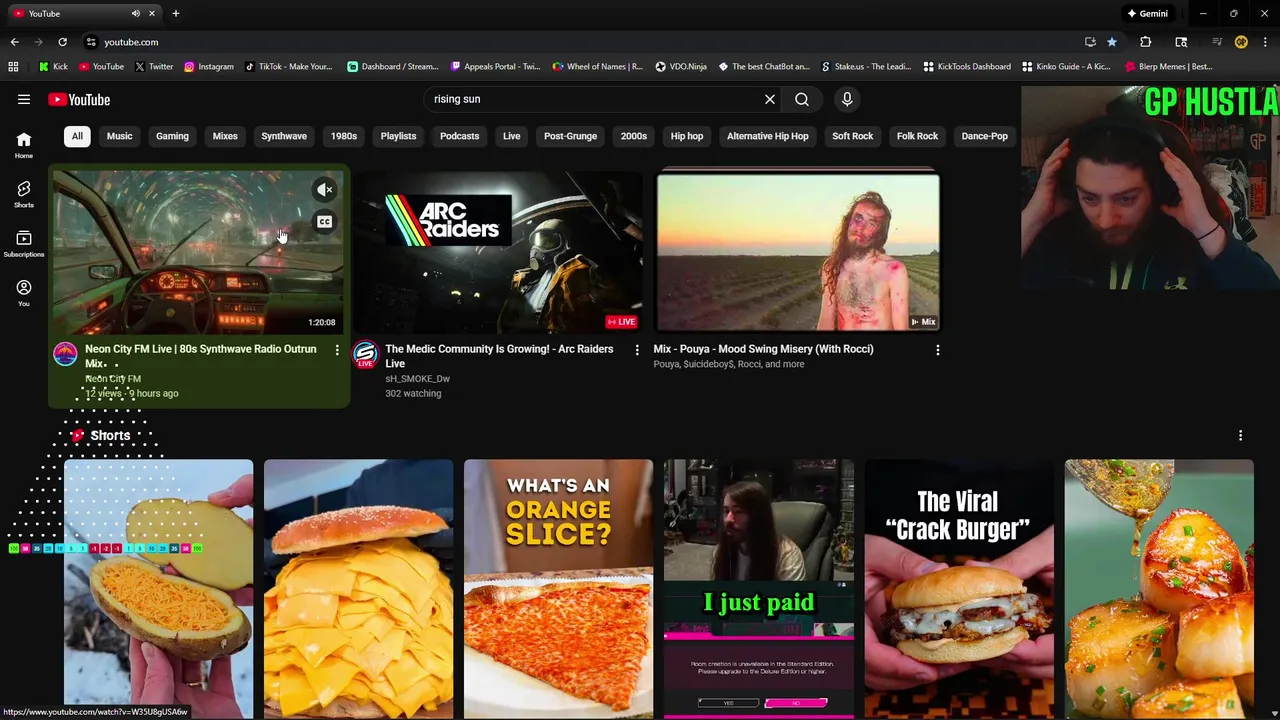Select the Synthwave filter chip
This screenshot has width=1280, height=720.
pos(284,136)
